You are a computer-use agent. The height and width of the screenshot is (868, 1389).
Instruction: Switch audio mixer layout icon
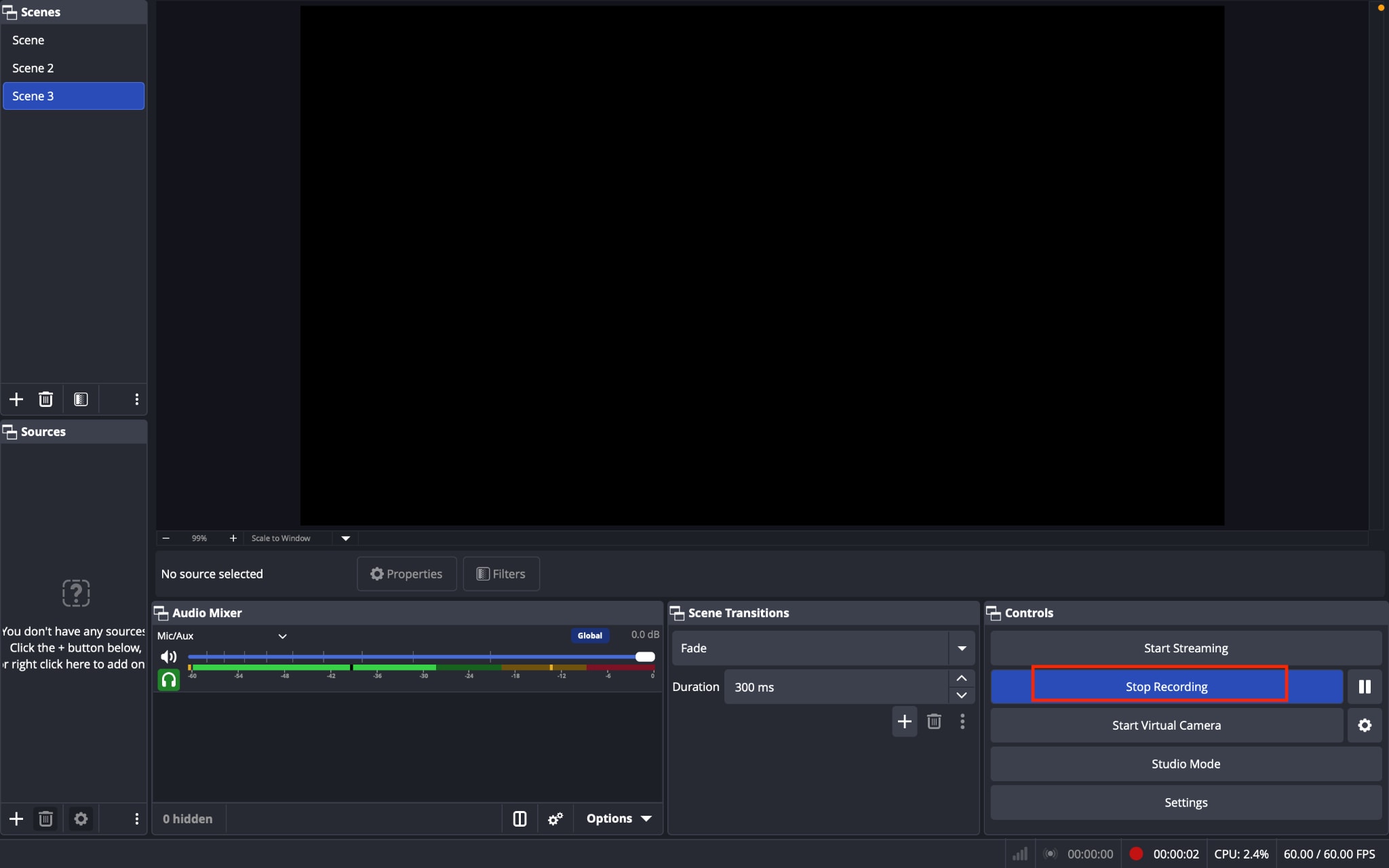[x=520, y=819]
